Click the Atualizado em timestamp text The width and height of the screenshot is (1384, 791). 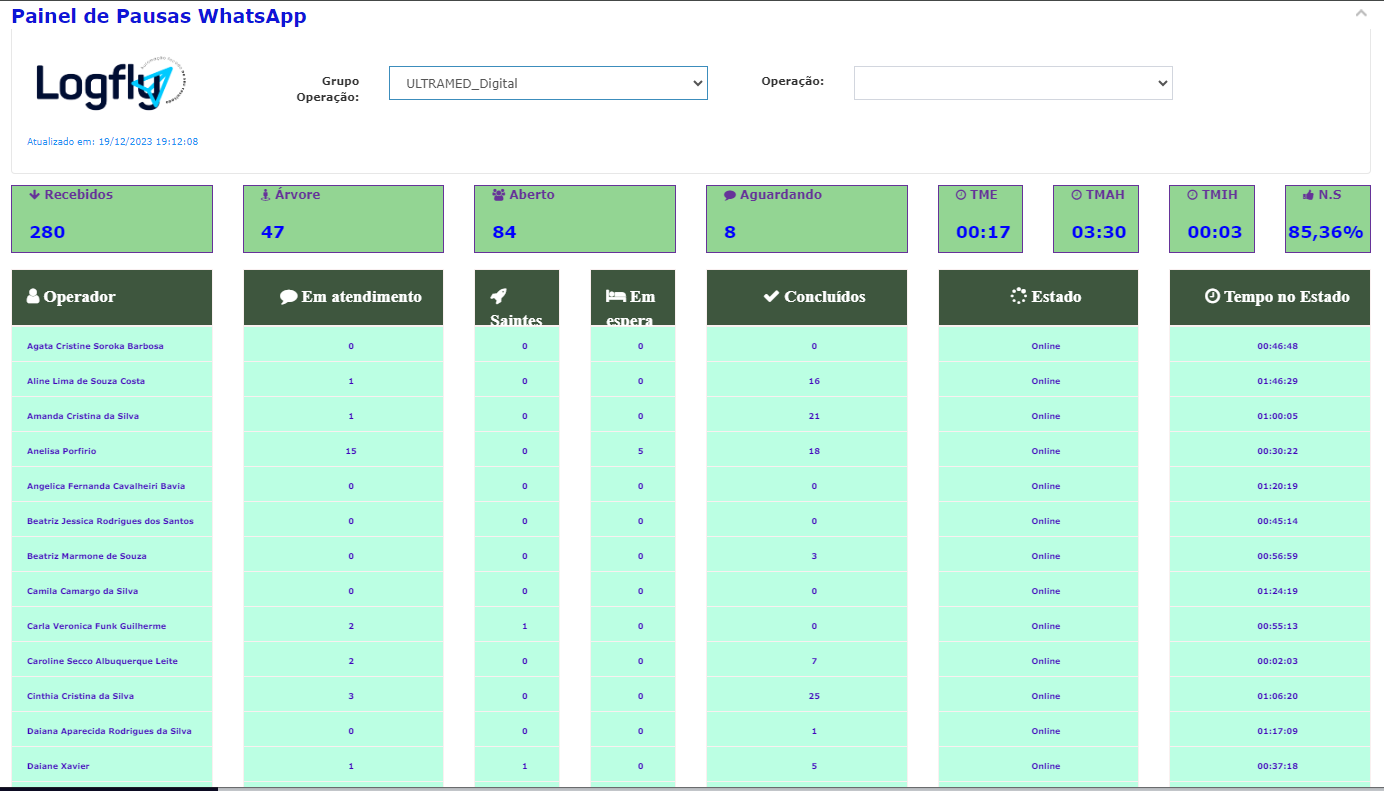[112, 142]
